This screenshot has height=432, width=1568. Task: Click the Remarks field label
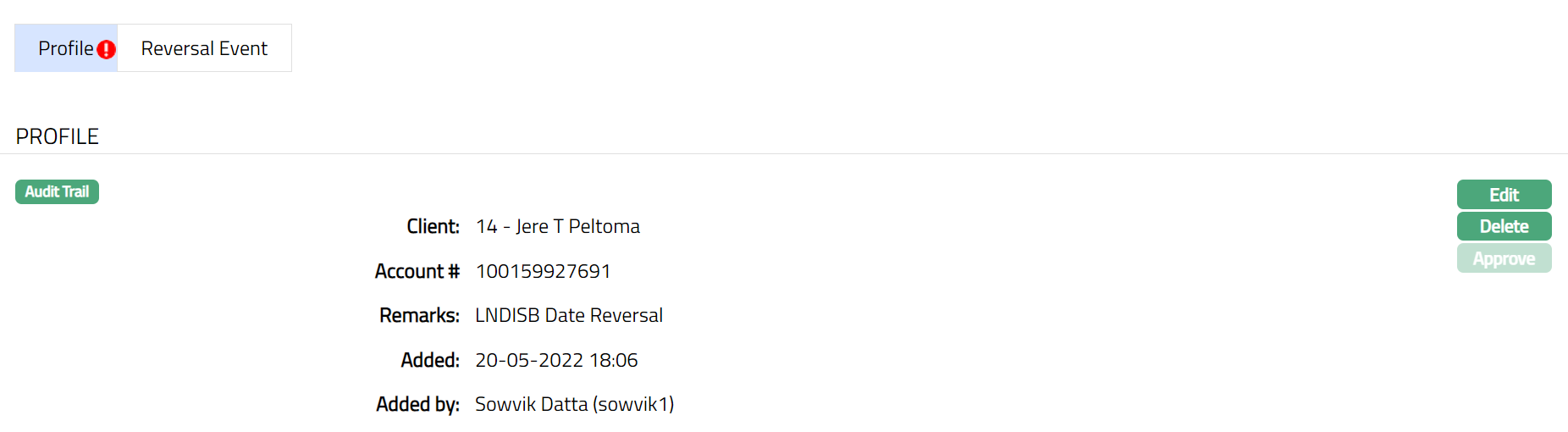pos(419,315)
